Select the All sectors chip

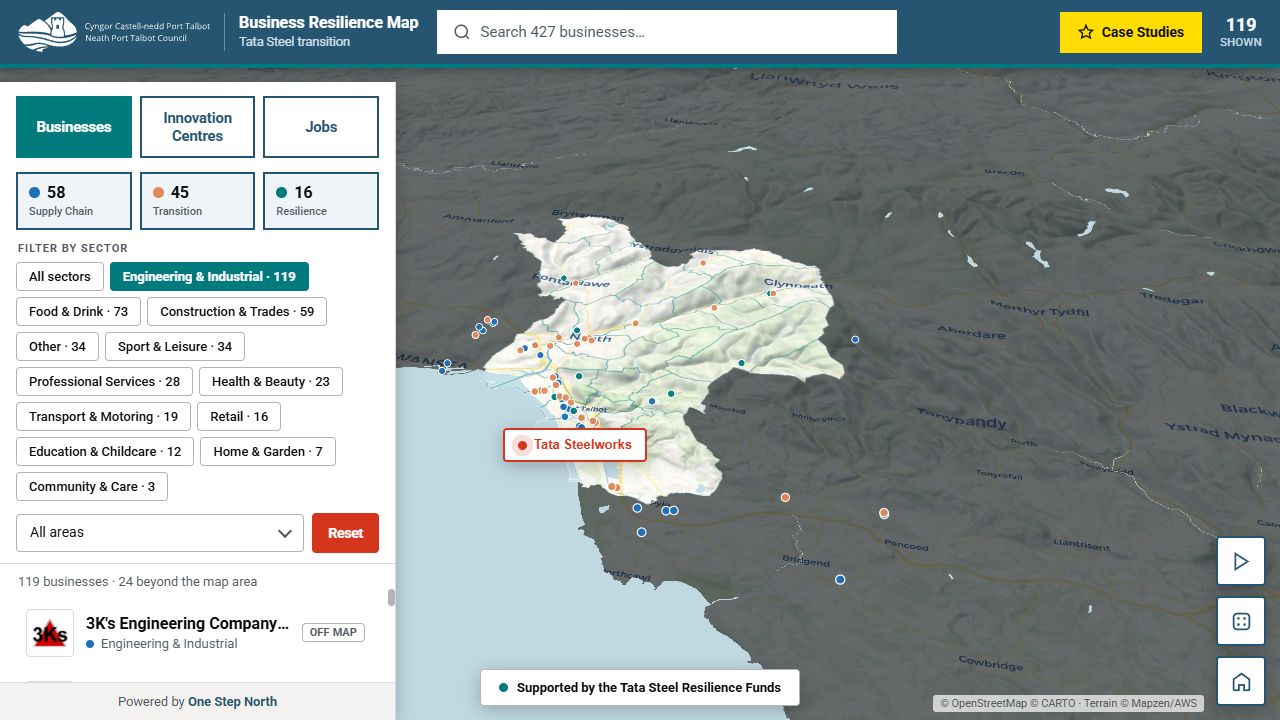[60, 277]
